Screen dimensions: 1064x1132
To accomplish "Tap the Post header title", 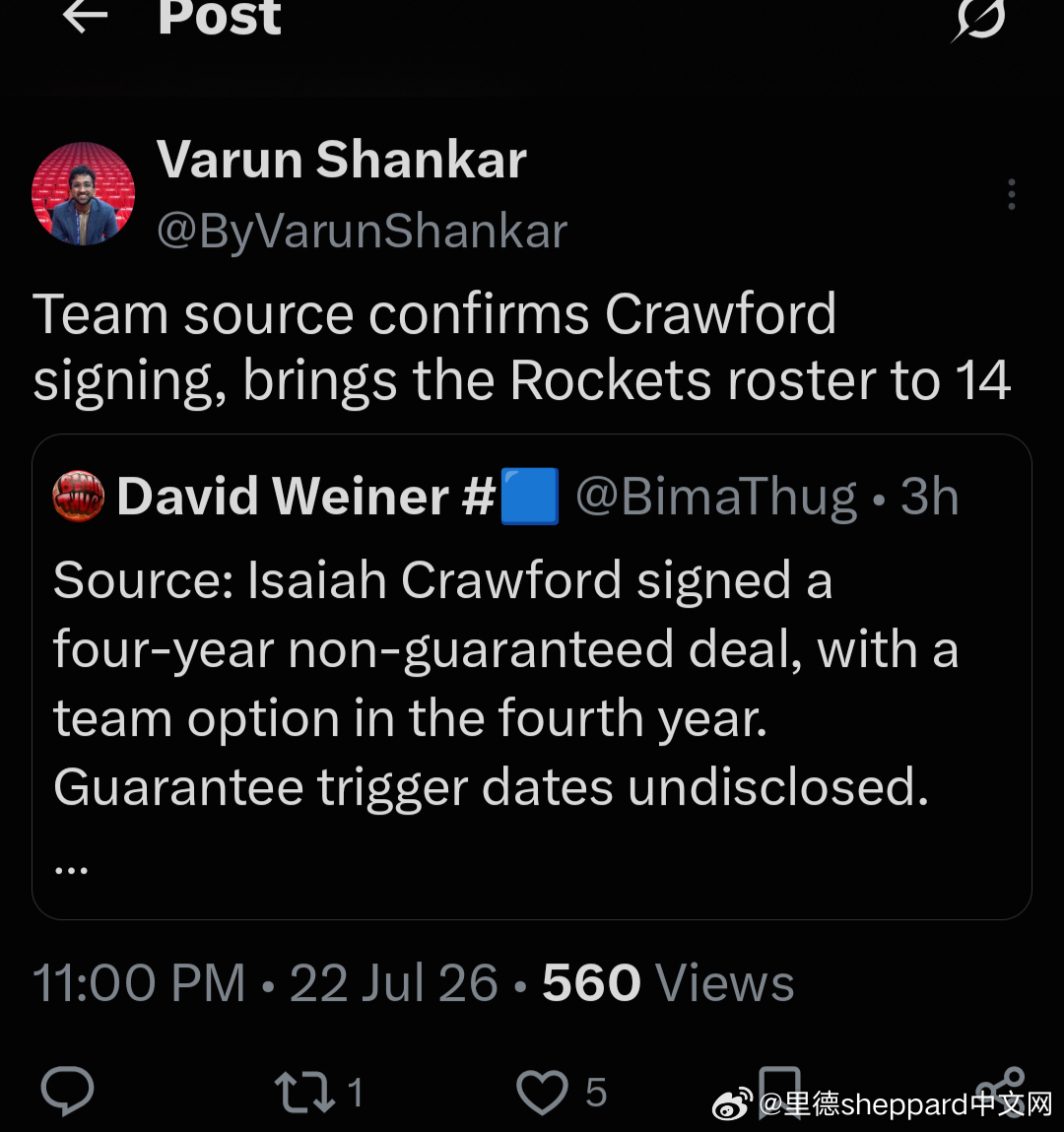I will click(220, 16).
